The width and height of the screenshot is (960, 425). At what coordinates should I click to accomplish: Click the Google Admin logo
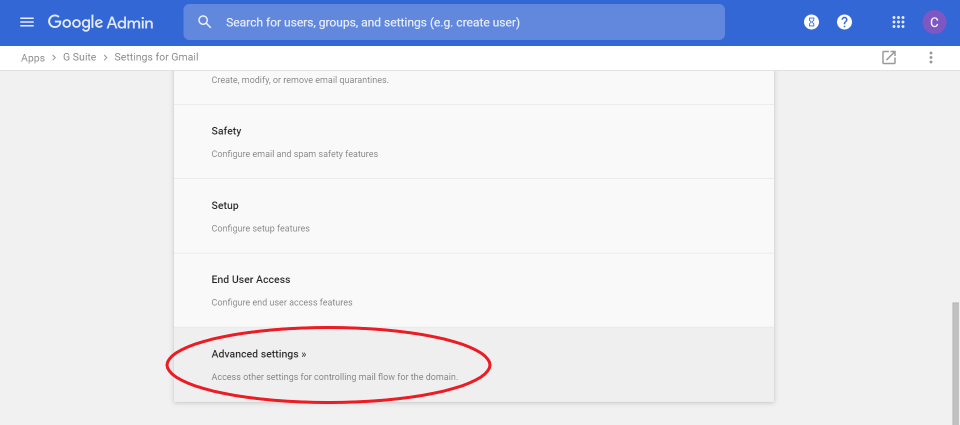[x=100, y=23]
